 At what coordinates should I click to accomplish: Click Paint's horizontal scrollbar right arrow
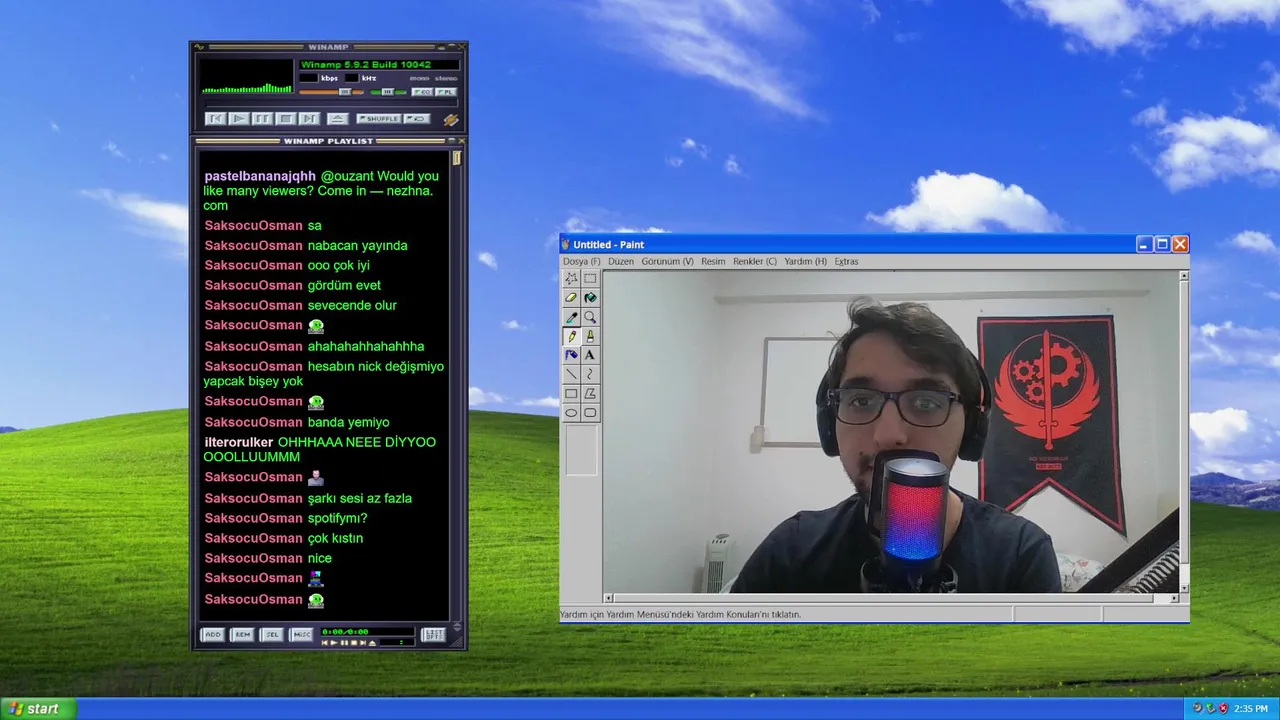coord(1174,598)
